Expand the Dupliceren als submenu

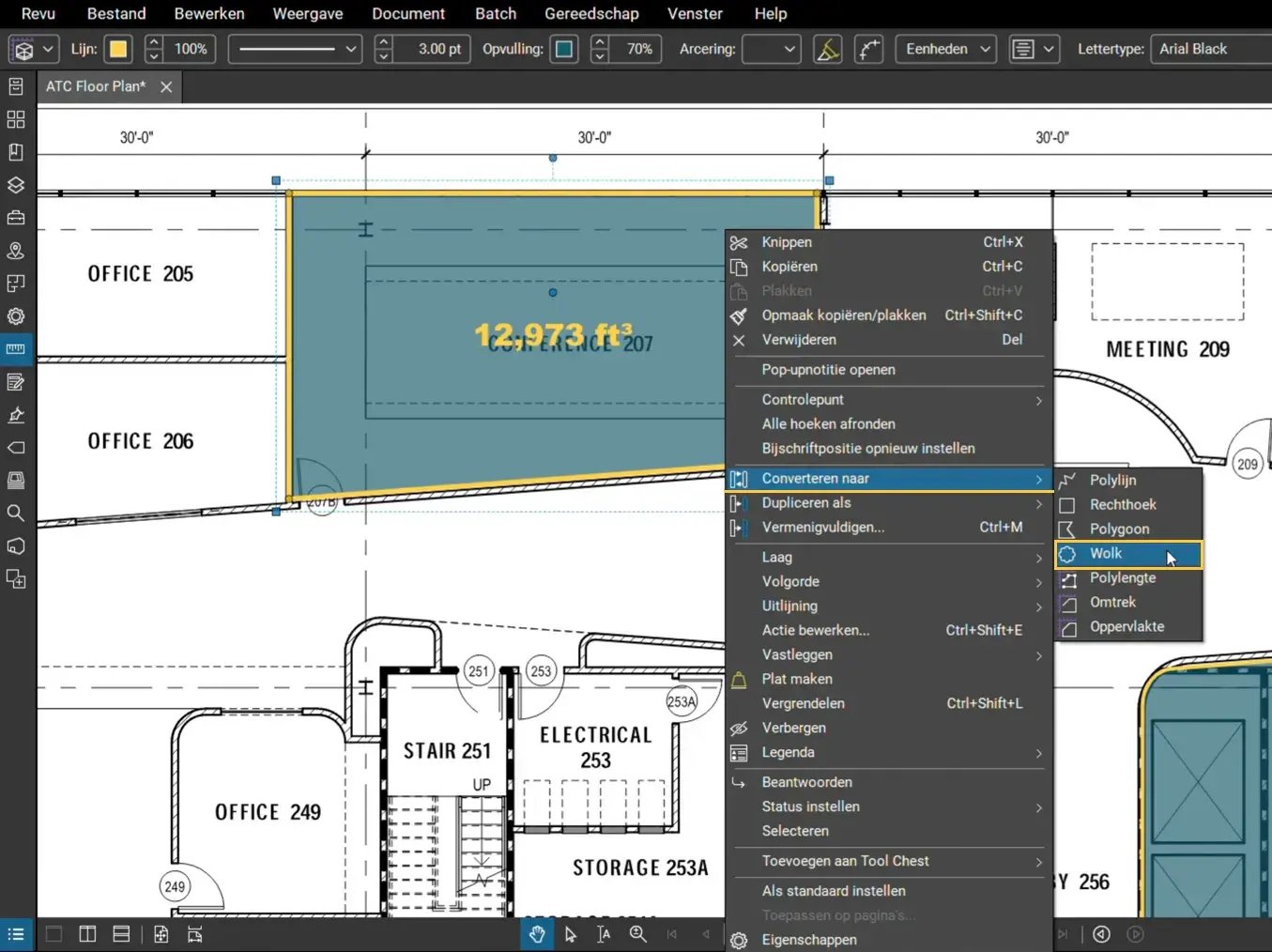tap(889, 503)
